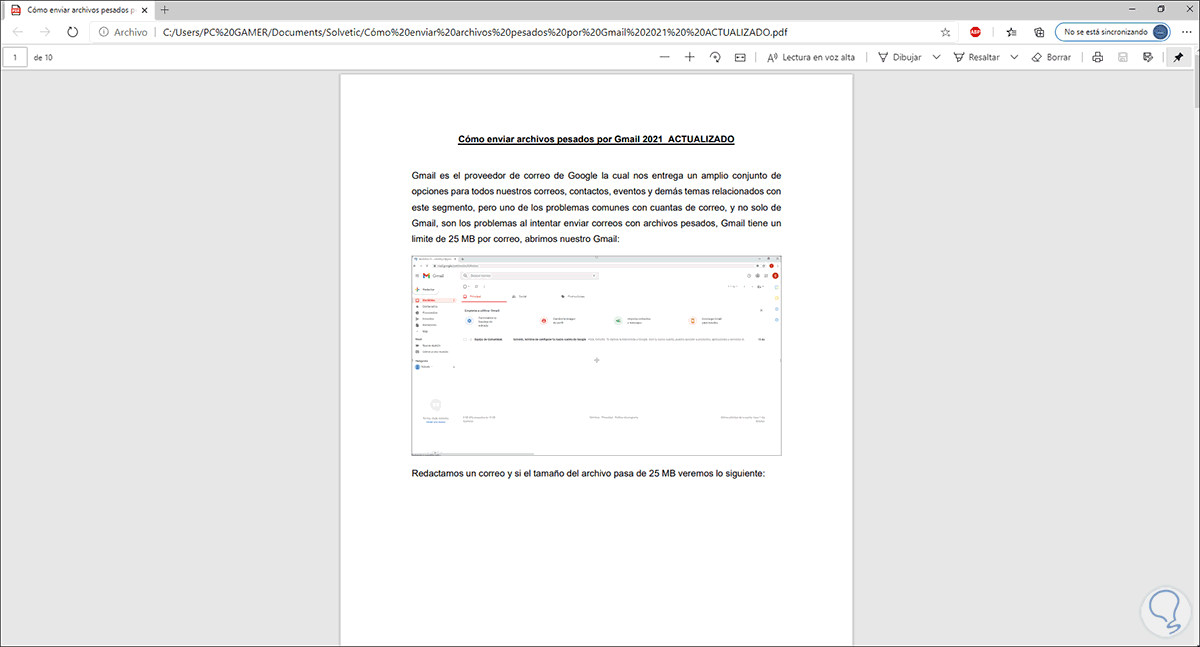Rotate the PDF page
This screenshot has height=647, width=1200.
(x=715, y=57)
